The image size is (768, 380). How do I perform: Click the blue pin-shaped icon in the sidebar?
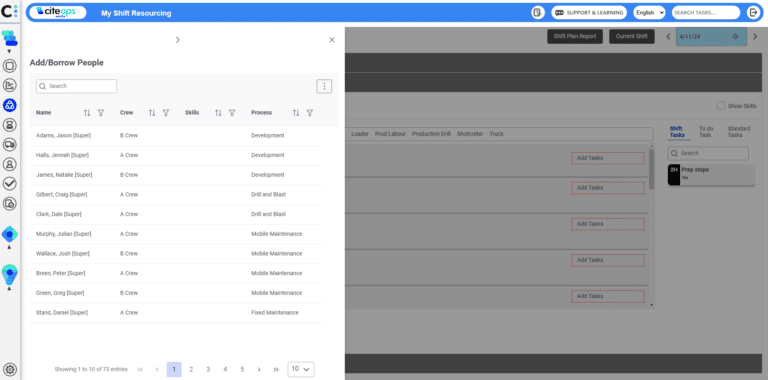[x=10, y=275]
